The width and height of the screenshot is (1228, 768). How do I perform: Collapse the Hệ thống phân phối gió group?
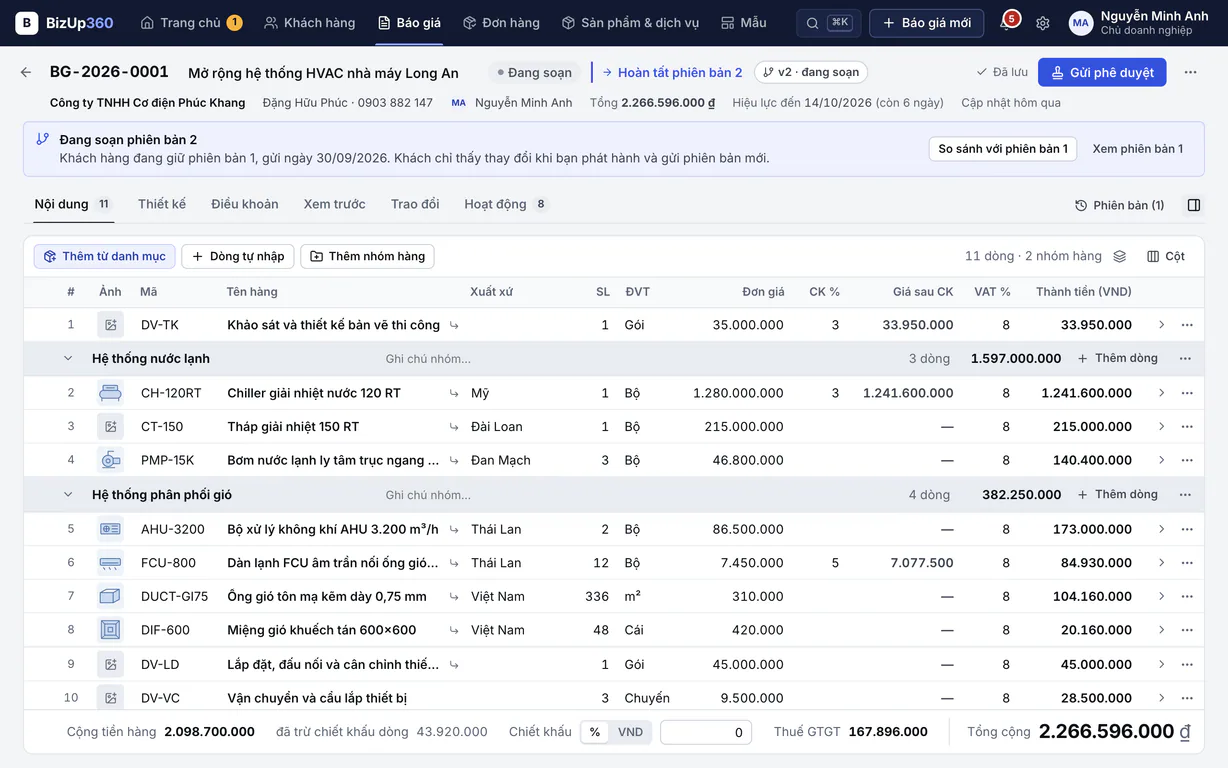68,495
